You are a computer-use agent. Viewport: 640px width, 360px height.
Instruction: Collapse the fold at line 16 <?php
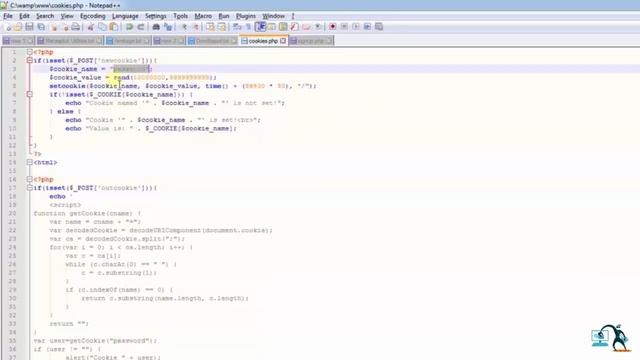coord(29,179)
